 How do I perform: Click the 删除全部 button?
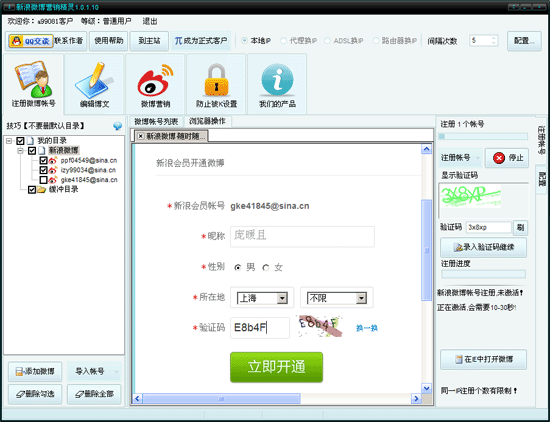pos(94,394)
